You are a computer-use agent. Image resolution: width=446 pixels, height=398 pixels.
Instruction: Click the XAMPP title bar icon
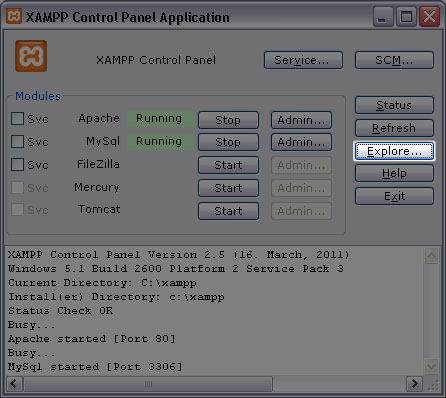coord(14,16)
